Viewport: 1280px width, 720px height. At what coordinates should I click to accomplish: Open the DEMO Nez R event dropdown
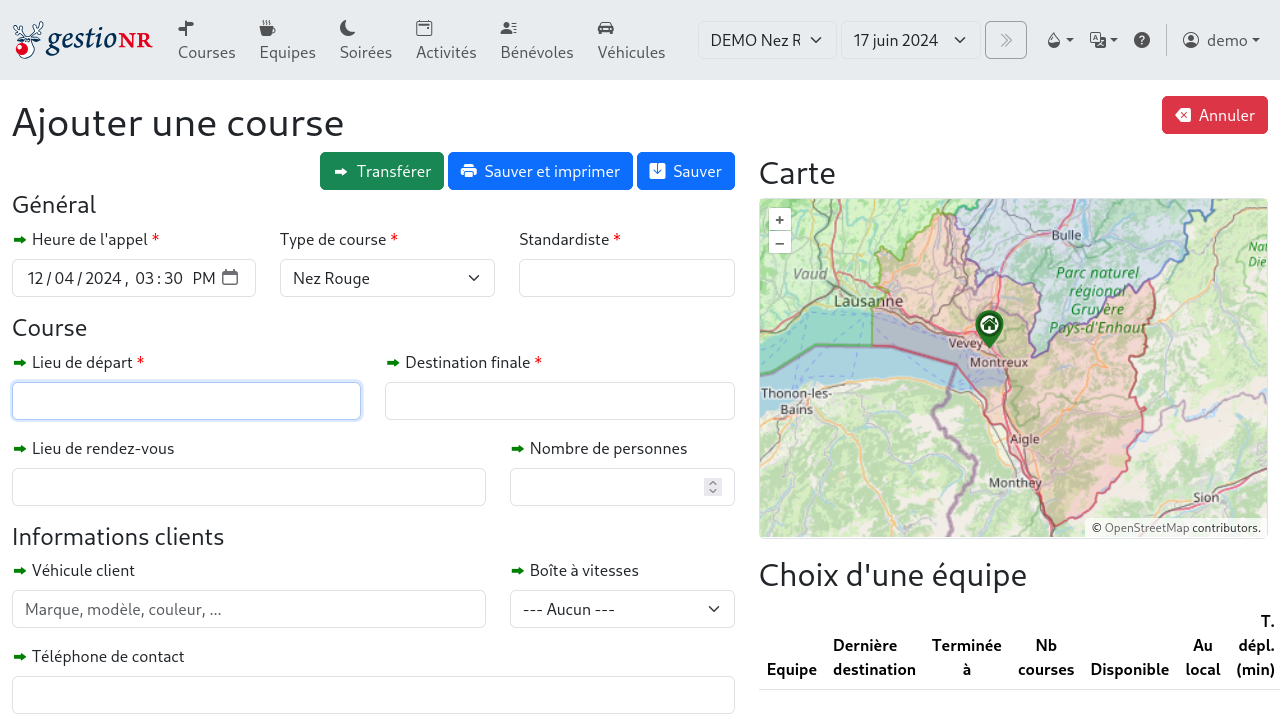[x=766, y=40]
